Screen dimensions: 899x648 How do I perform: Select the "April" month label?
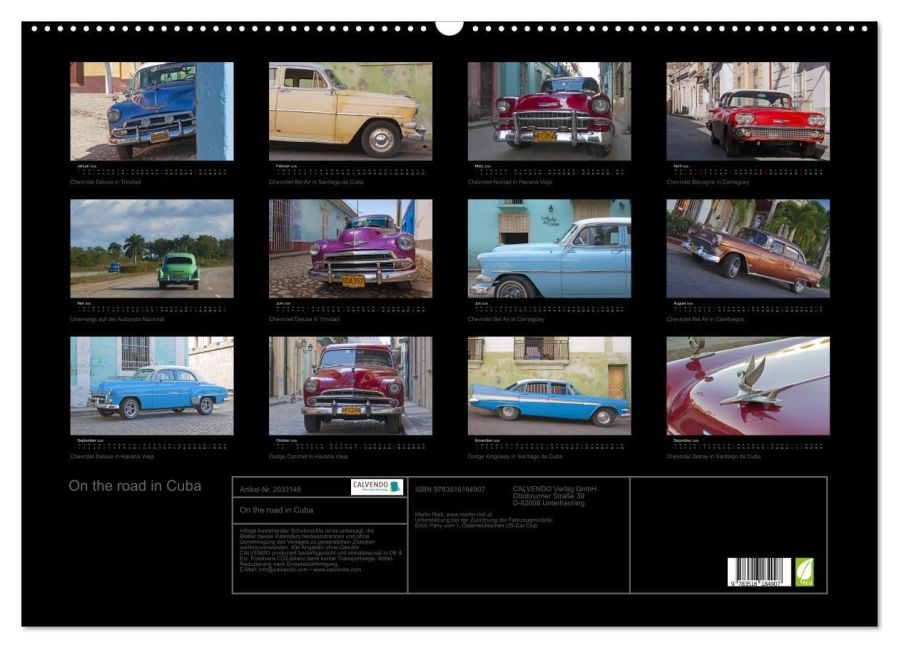tap(678, 166)
